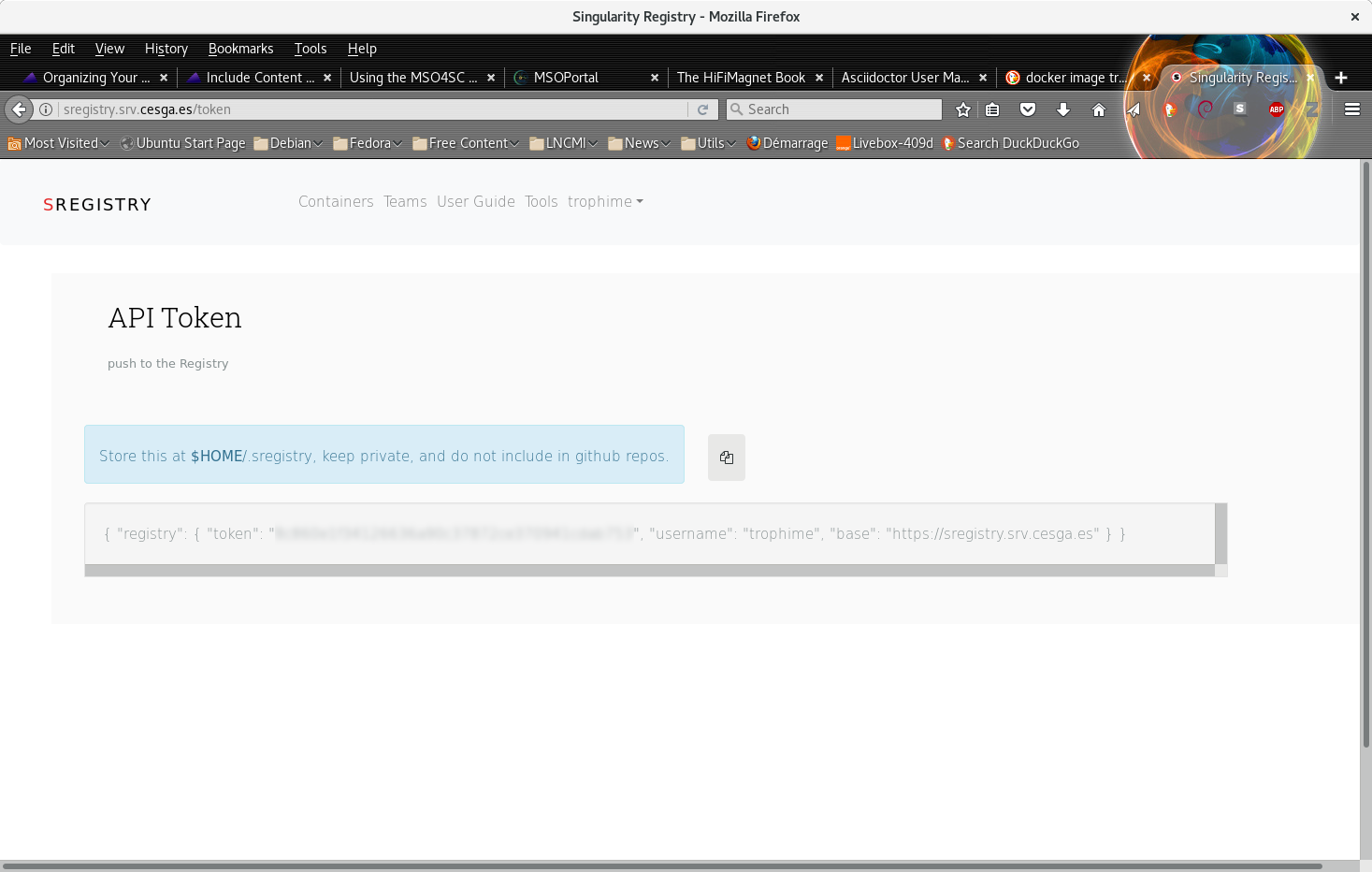Click the token box horizontal scrollbar
The image size is (1372, 872).
(649, 571)
